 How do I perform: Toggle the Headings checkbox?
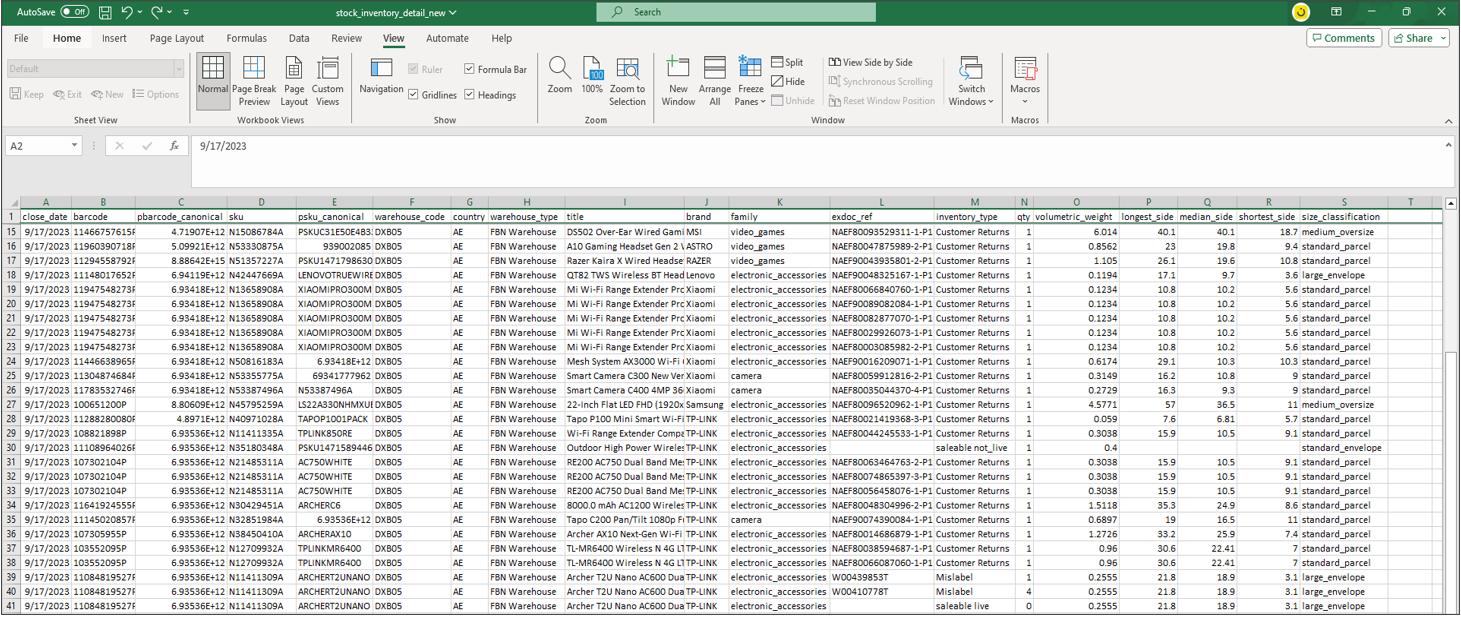pos(470,95)
